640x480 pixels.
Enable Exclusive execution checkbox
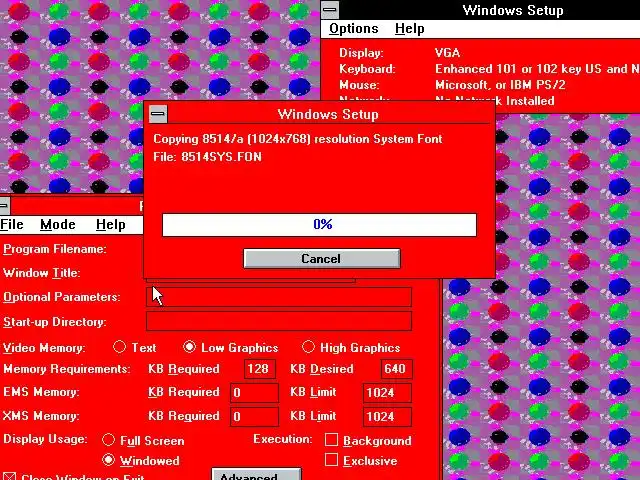point(361,460)
